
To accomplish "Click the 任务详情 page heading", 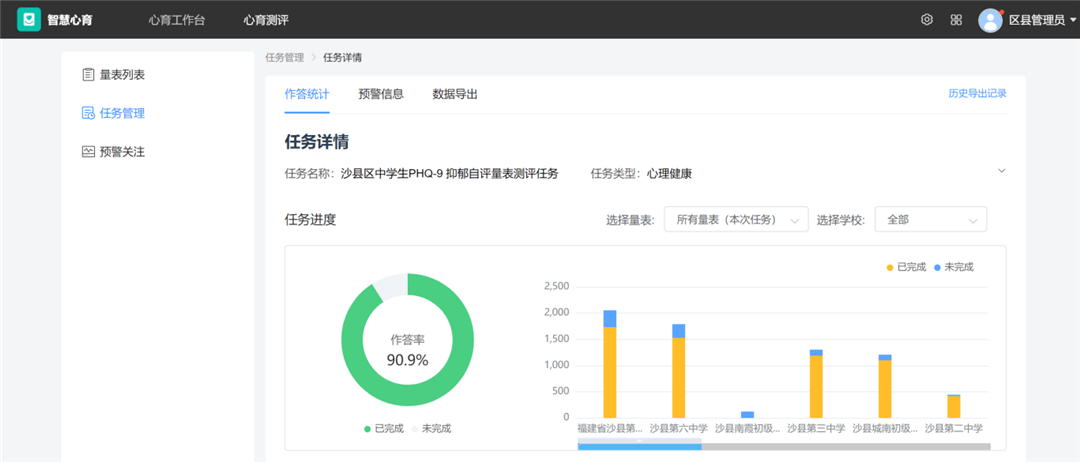I will coord(316,142).
